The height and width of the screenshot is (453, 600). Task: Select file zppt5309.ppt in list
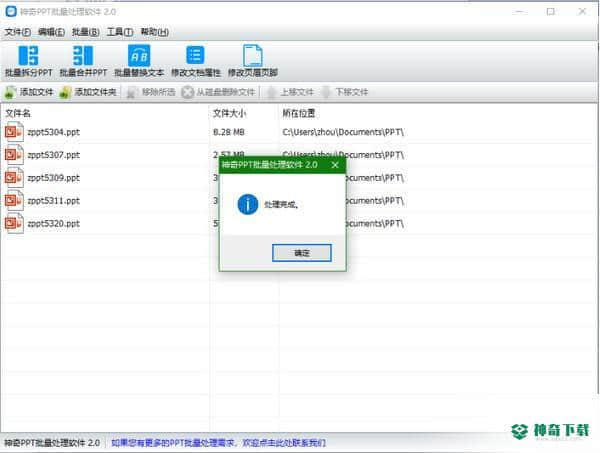(54, 178)
